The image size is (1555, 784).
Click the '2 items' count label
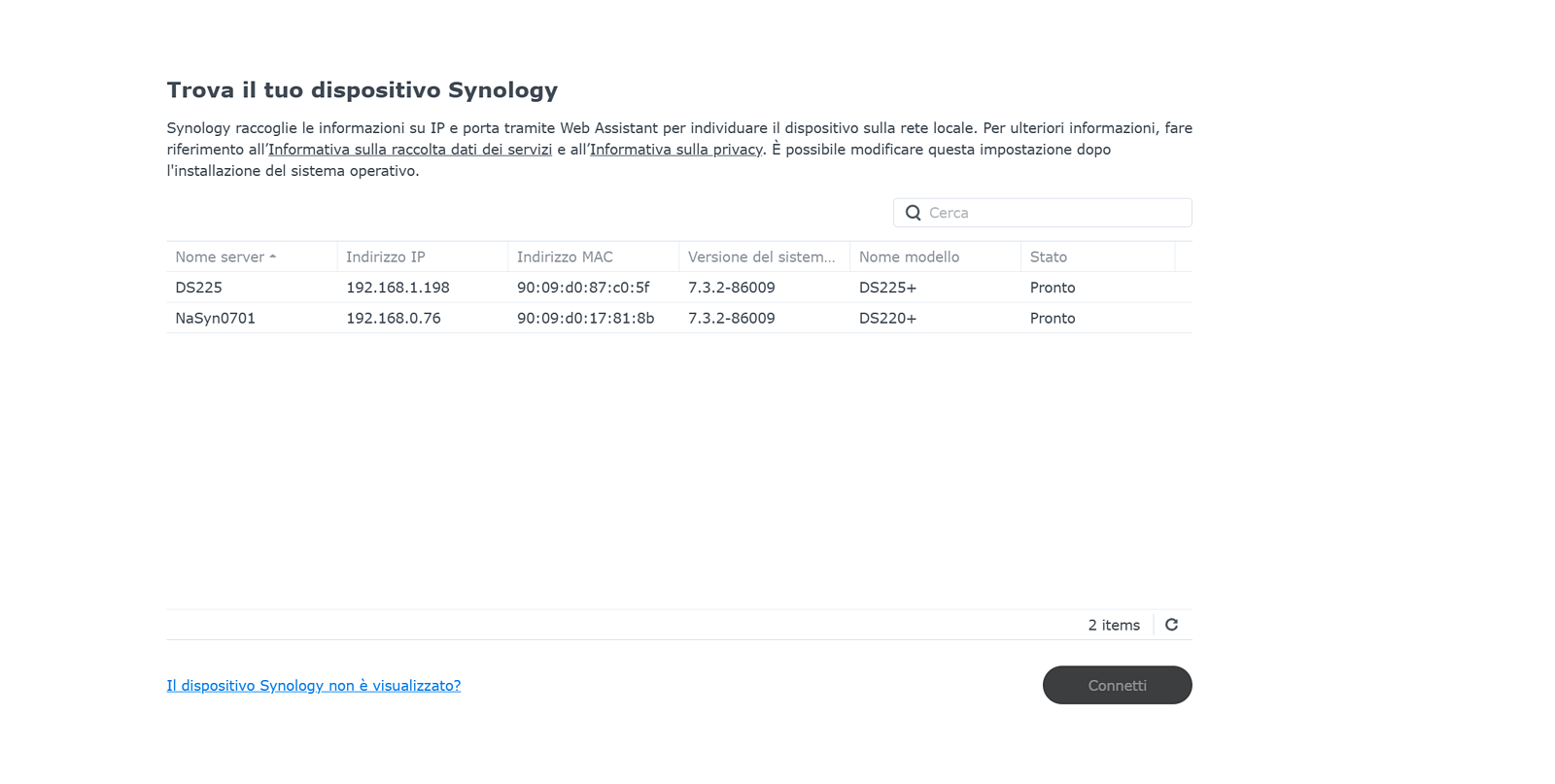[1114, 625]
